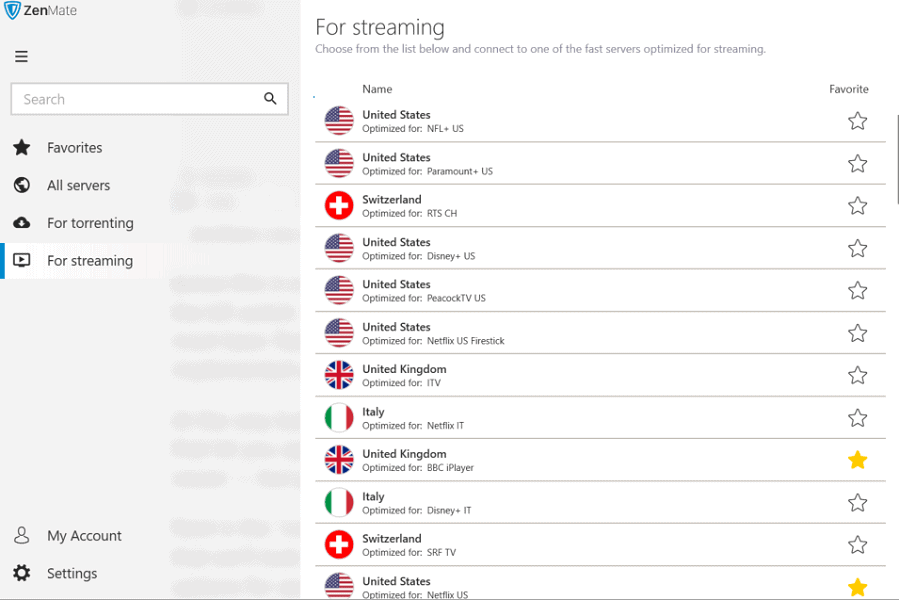899x600 pixels.
Task: Select United States Disney+ US server name
Action: point(396,242)
